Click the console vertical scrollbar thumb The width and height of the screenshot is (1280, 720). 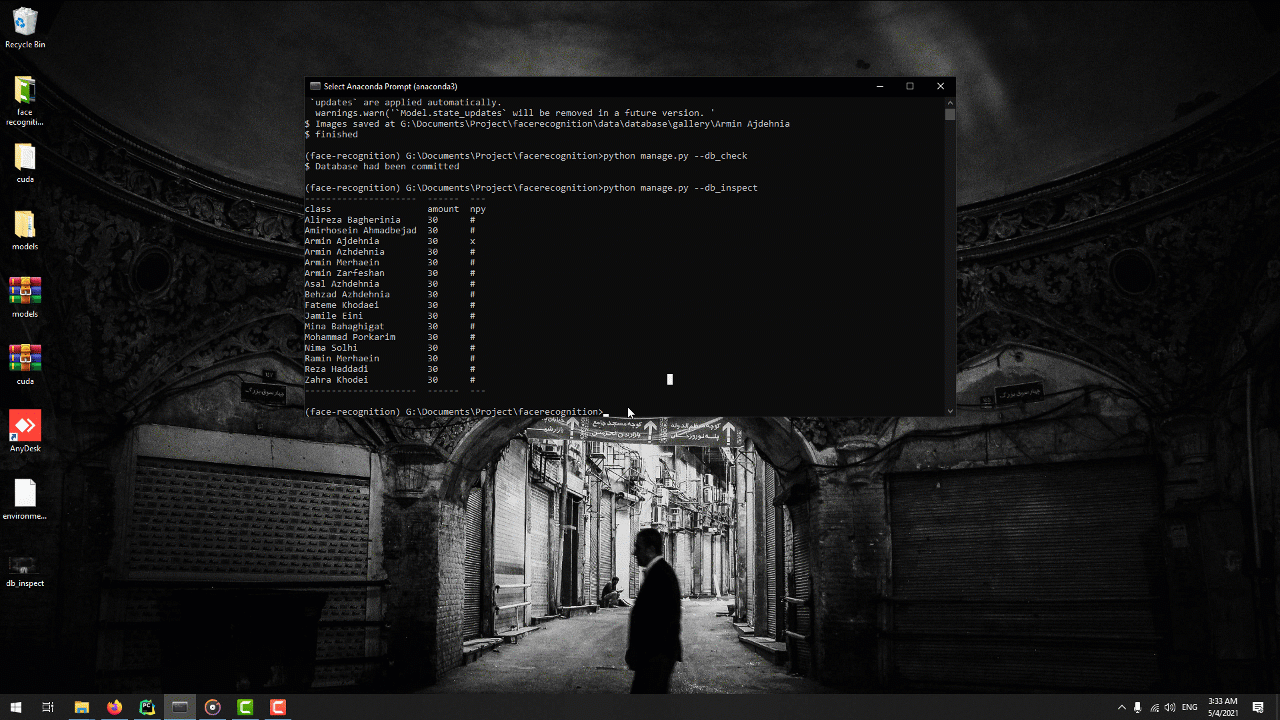[950, 114]
